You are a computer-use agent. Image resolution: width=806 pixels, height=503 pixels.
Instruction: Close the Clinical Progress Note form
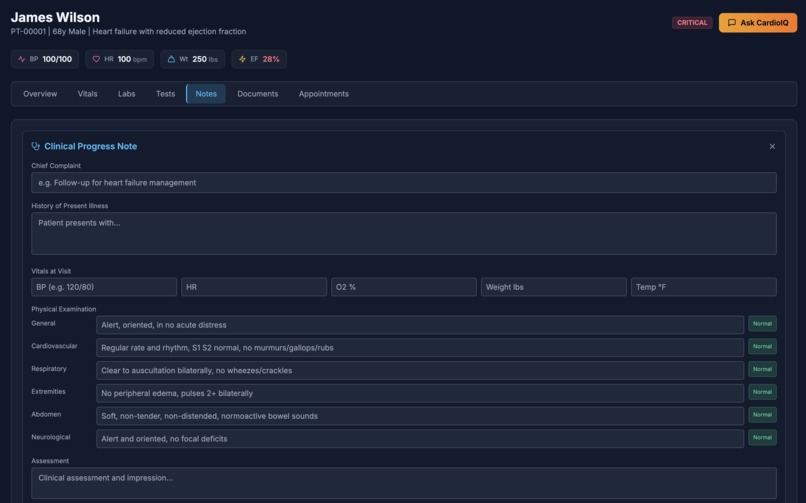[772, 146]
